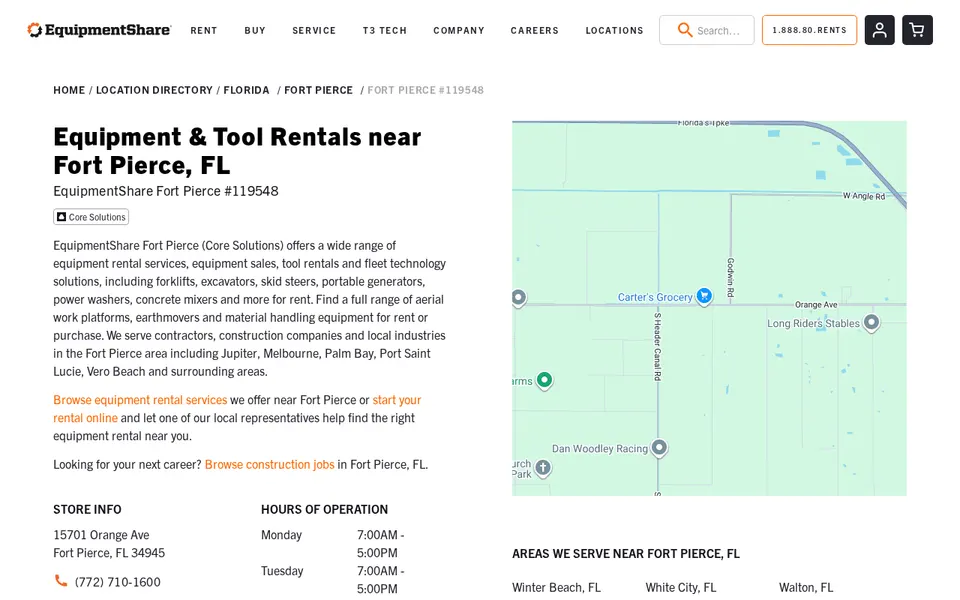Click the STORE INFO heading
960x600 pixels.
[x=87, y=509]
